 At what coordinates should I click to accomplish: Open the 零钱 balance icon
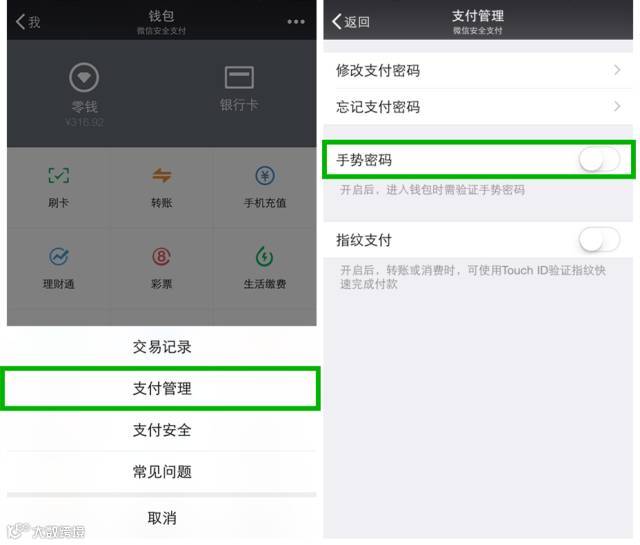[84, 77]
